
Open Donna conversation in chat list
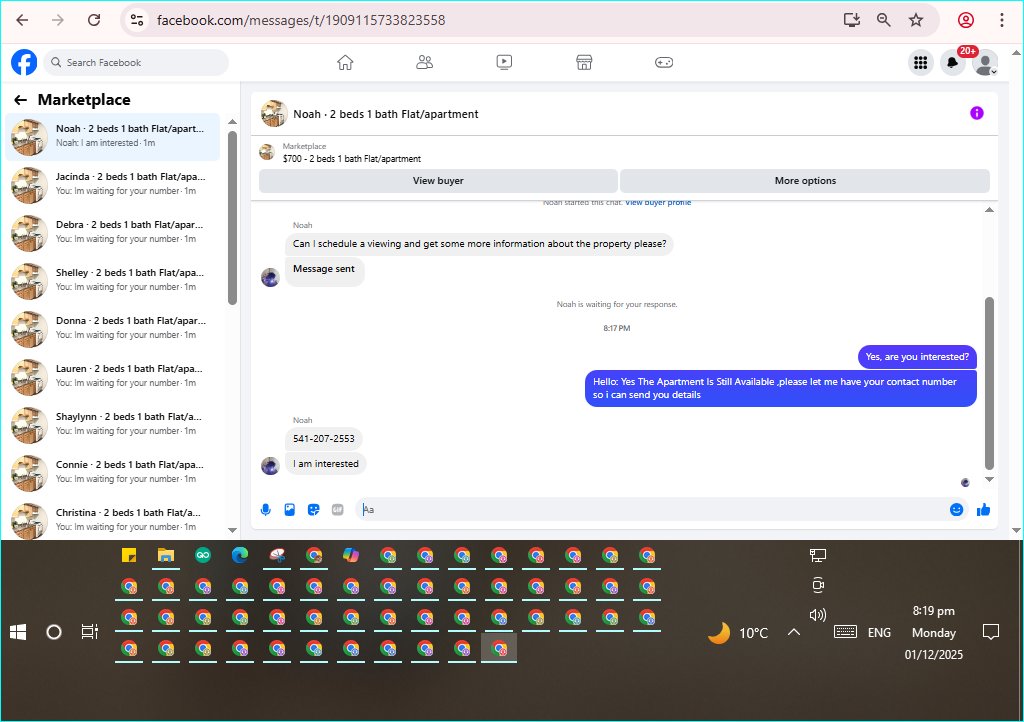coord(112,328)
